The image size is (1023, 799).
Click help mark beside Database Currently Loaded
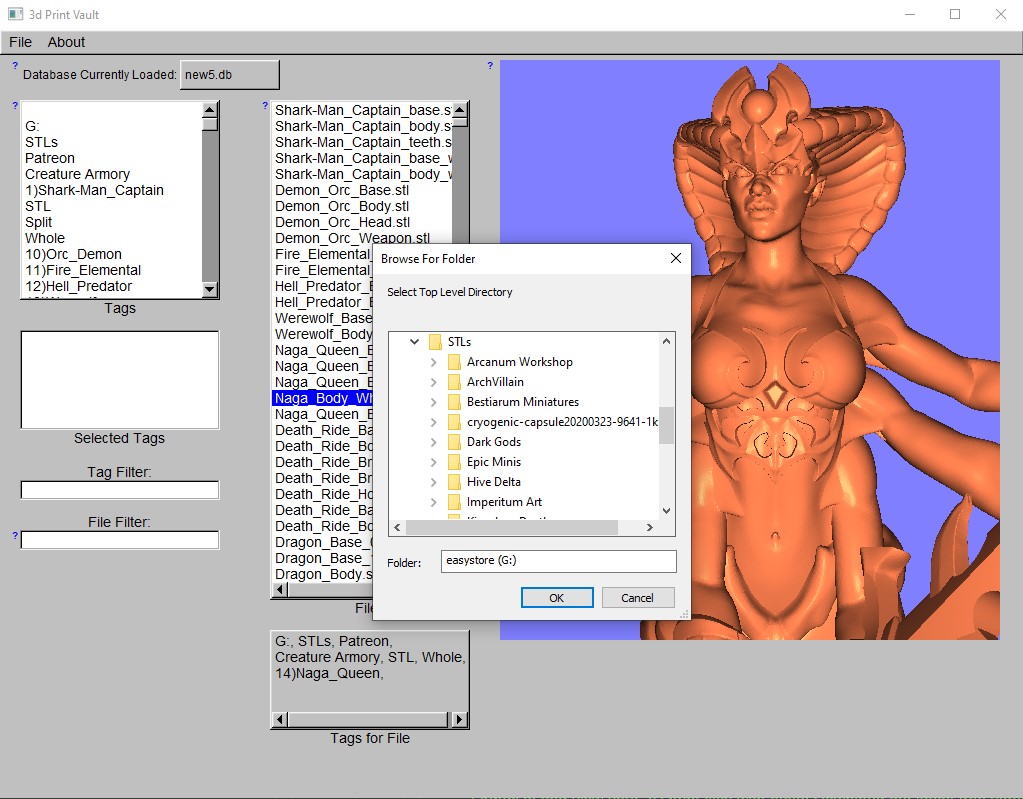click(x=15, y=66)
